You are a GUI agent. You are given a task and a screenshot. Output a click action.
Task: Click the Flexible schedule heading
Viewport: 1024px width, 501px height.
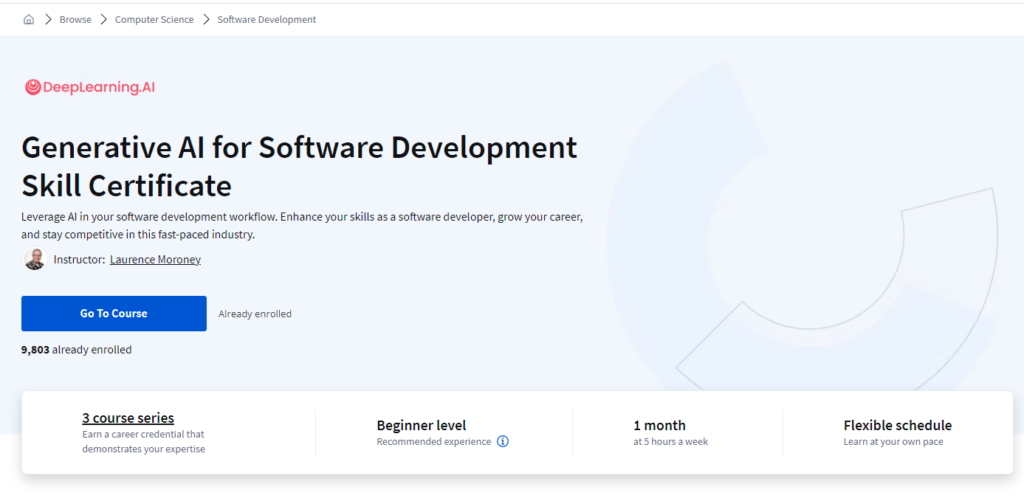[x=897, y=425]
